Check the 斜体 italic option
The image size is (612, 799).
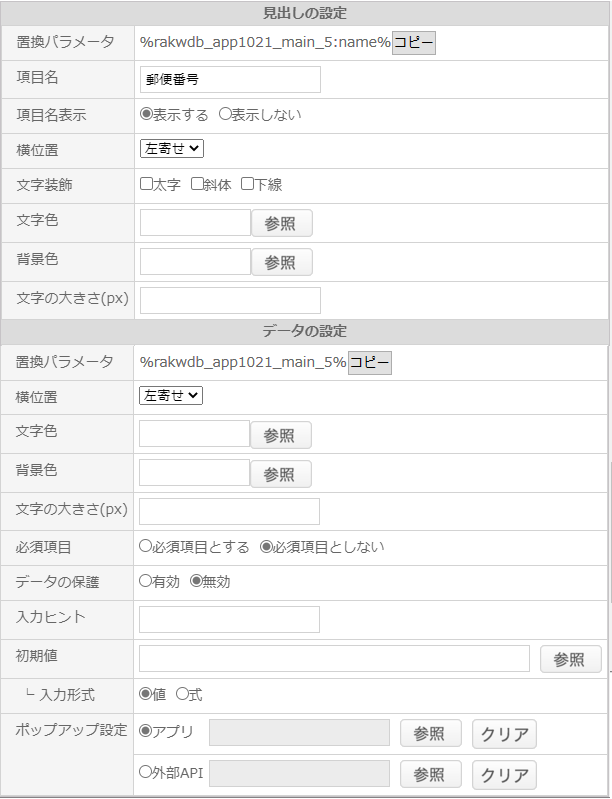point(197,183)
